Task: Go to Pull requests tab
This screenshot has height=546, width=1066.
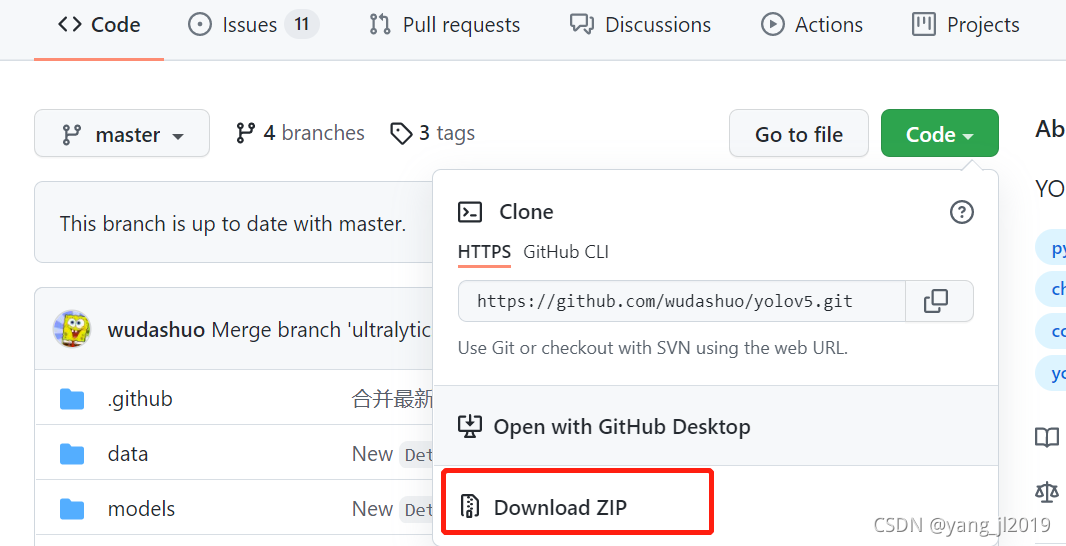Action: pyautogui.click(x=445, y=25)
